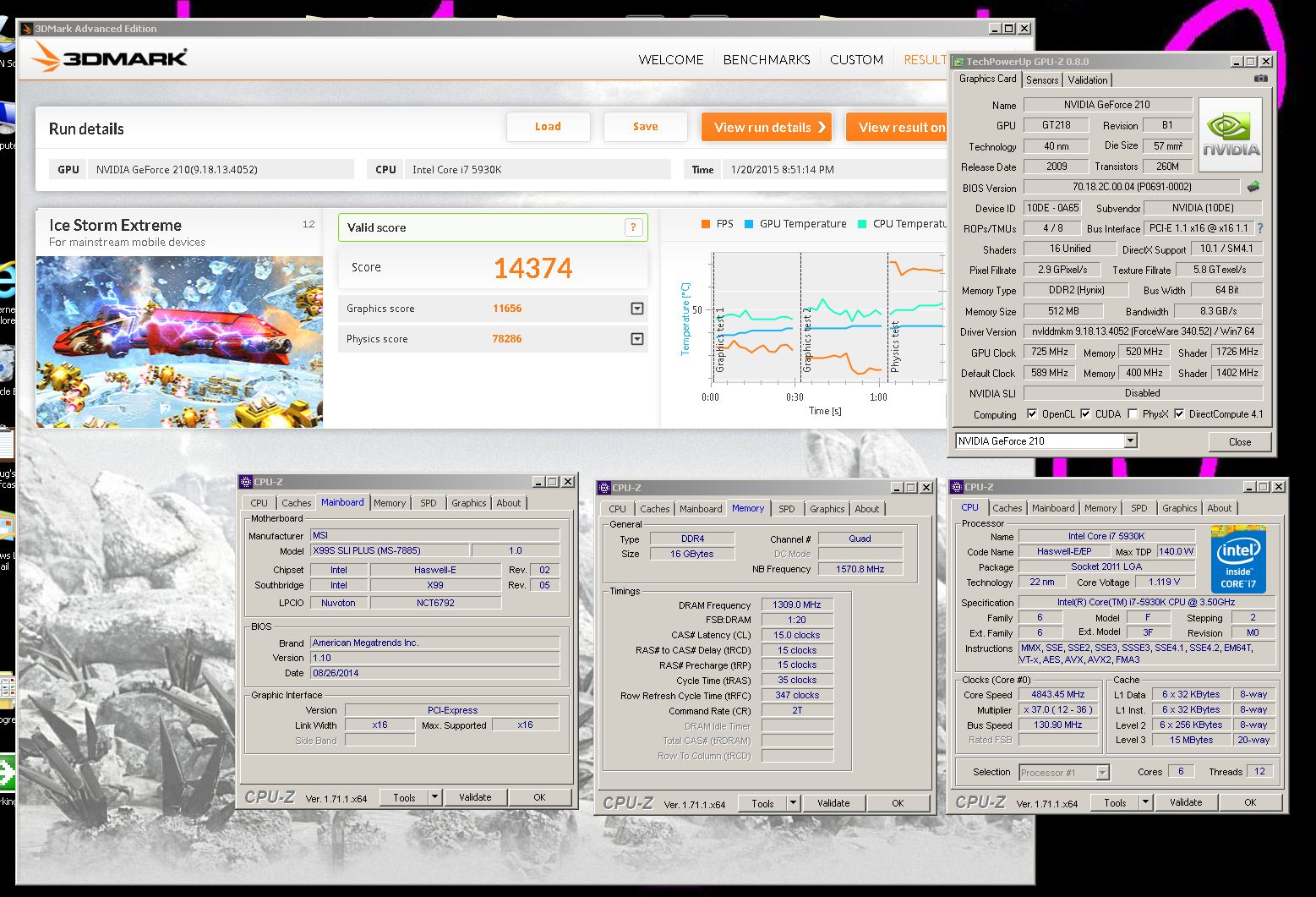Open Tools dropdown arrow in CPU-Z CPU window
The height and width of the screenshot is (897, 1316).
click(1145, 802)
